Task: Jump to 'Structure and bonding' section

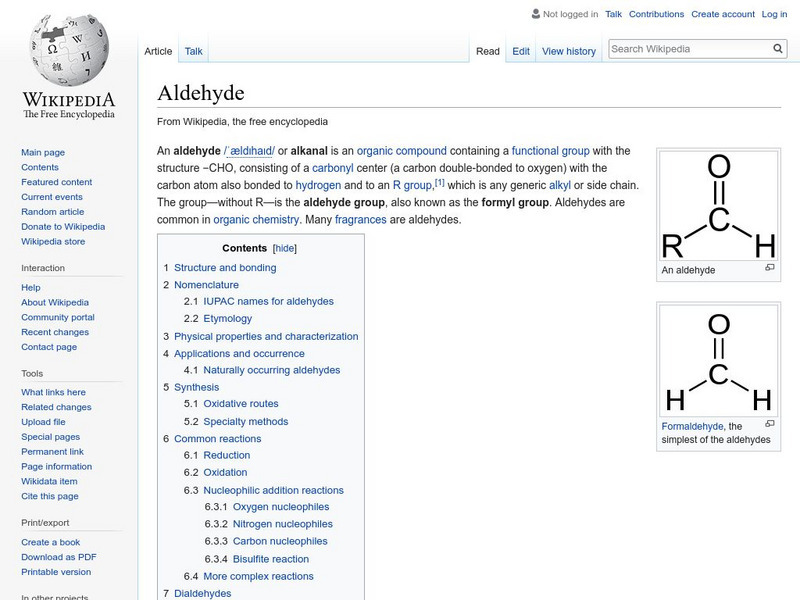Action: tap(225, 267)
